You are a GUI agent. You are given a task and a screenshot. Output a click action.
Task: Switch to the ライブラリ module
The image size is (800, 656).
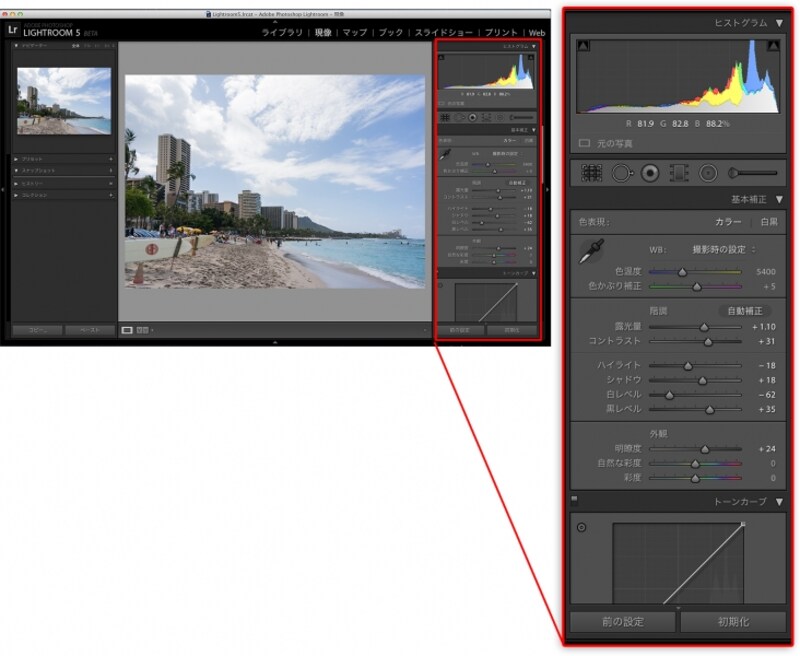[282, 33]
